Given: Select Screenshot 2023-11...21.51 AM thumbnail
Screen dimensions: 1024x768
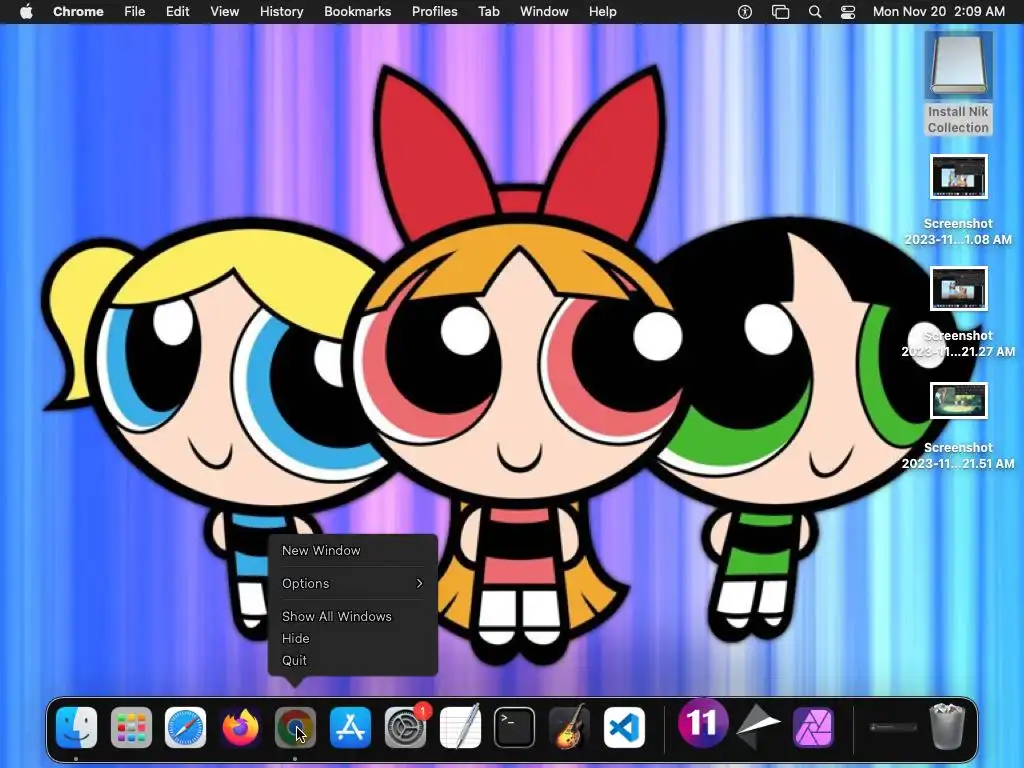Looking at the screenshot, I should coord(959,400).
